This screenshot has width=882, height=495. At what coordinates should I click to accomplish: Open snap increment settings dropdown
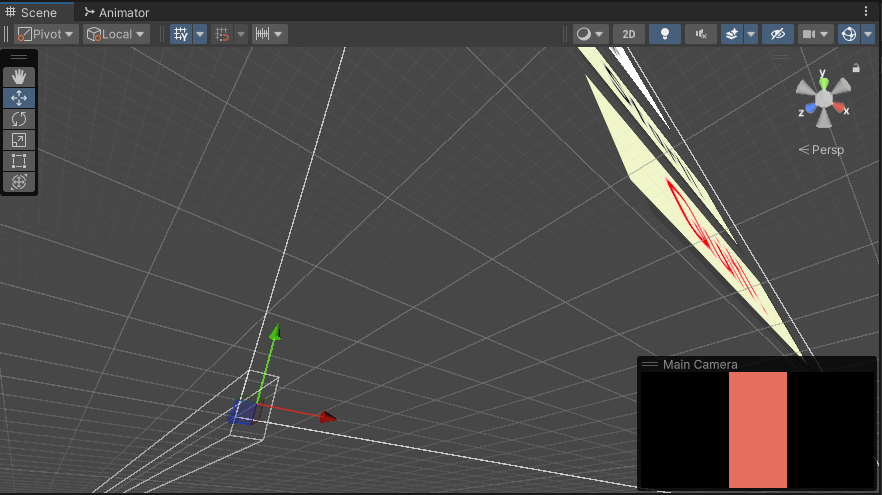click(269, 34)
